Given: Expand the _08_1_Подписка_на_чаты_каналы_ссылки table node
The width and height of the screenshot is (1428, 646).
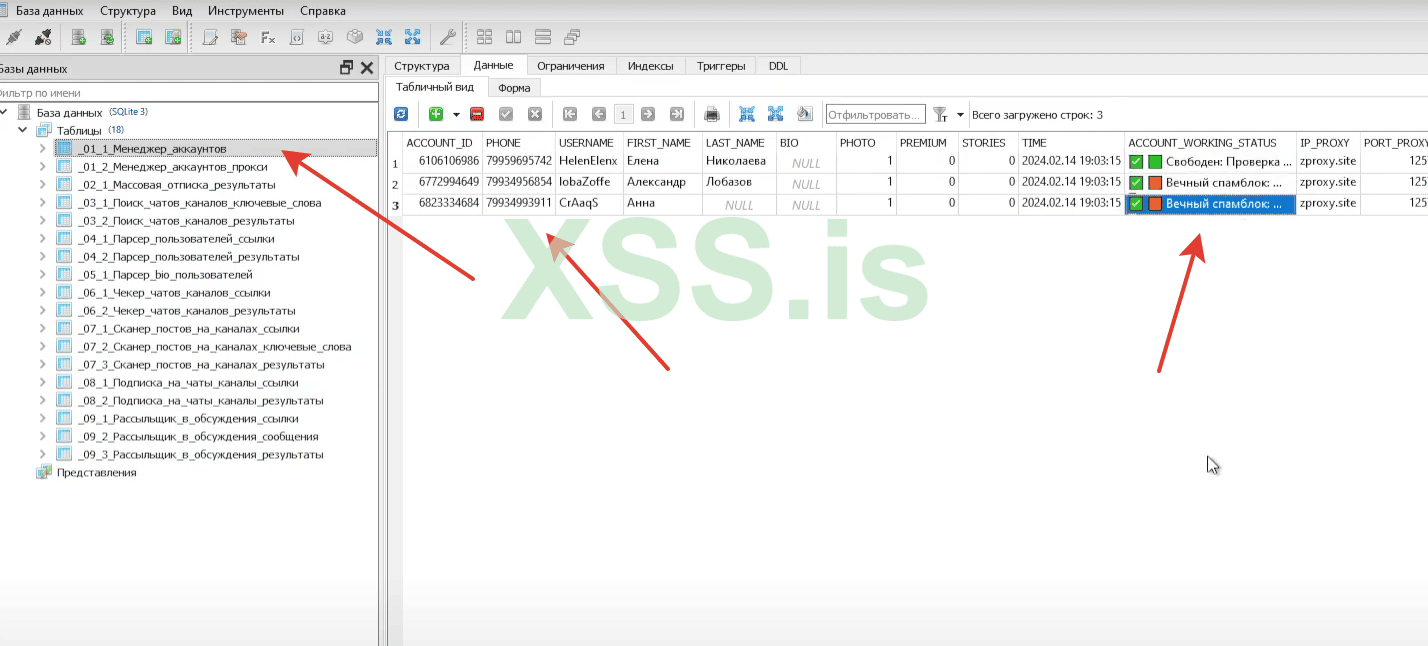Looking at the screenshot, I should 42,383.
